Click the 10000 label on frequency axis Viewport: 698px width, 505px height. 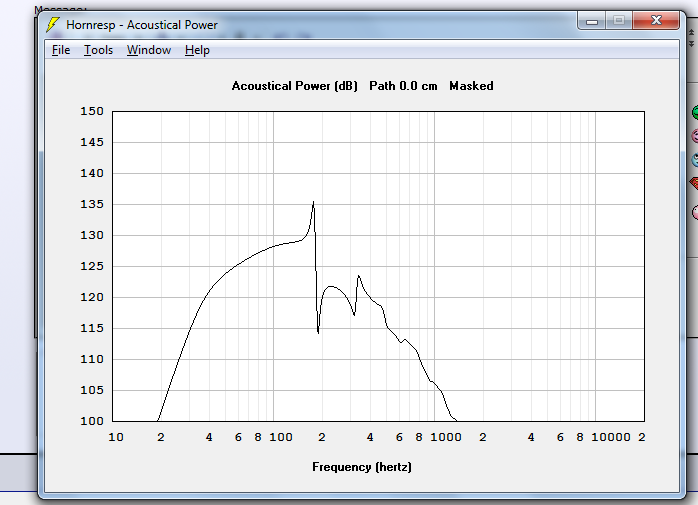[x=611, y=437]
